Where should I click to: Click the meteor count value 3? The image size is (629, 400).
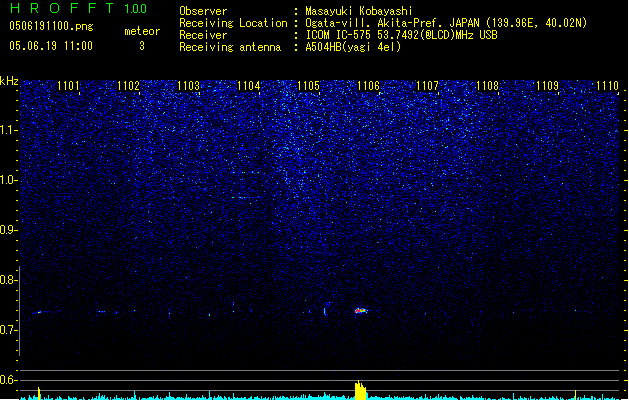point(142,46)
